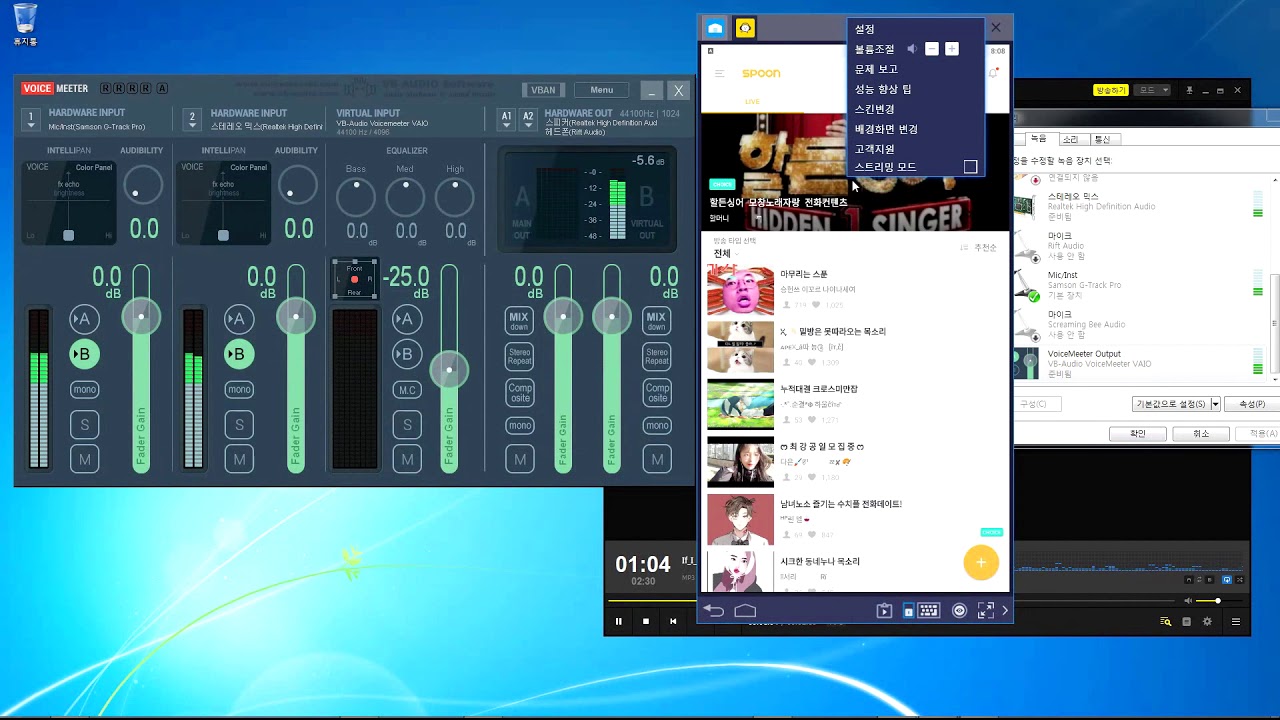
Task: Open the 아무리는 스푼 broadcast thumbnail
Action: 740,290
